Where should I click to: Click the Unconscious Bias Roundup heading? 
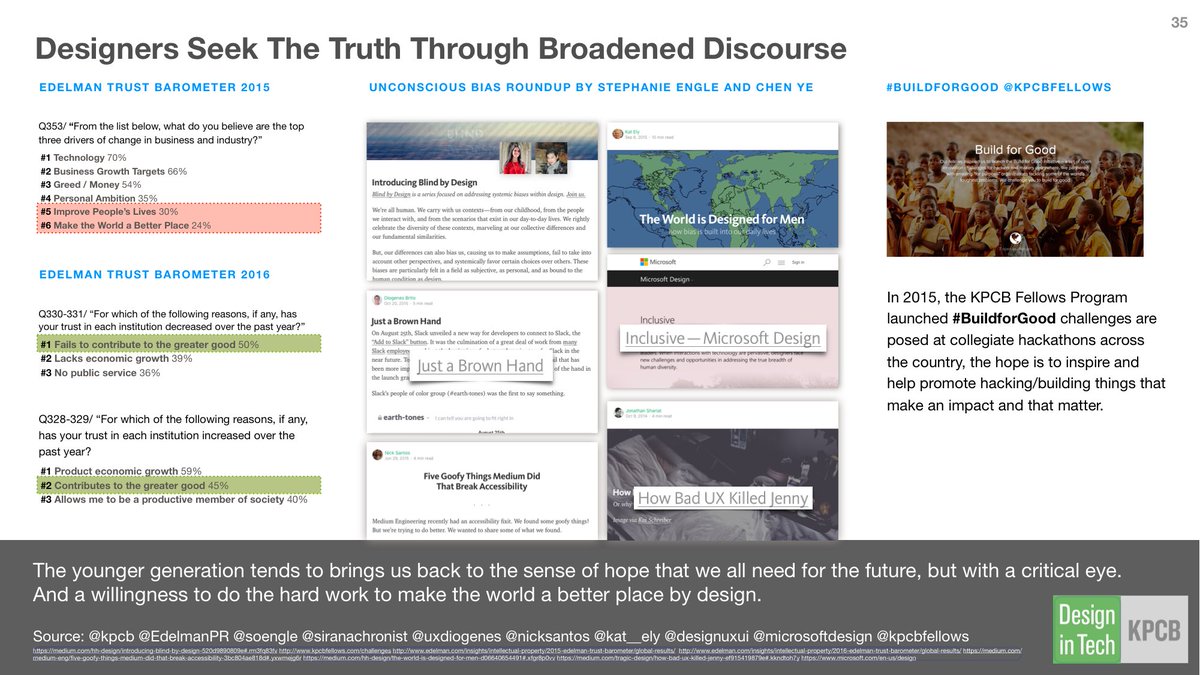click(591, 88)
